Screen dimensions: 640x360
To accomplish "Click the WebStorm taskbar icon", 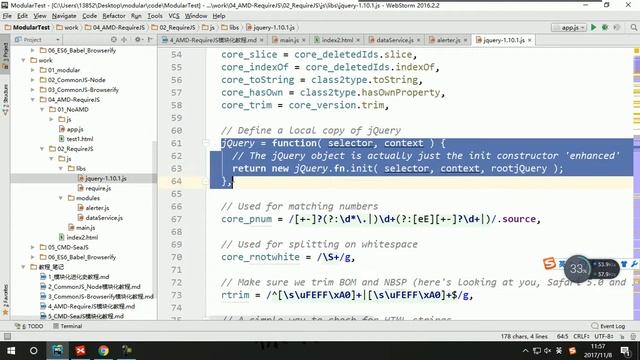I will pyautogui.click(x=58, y=351).
